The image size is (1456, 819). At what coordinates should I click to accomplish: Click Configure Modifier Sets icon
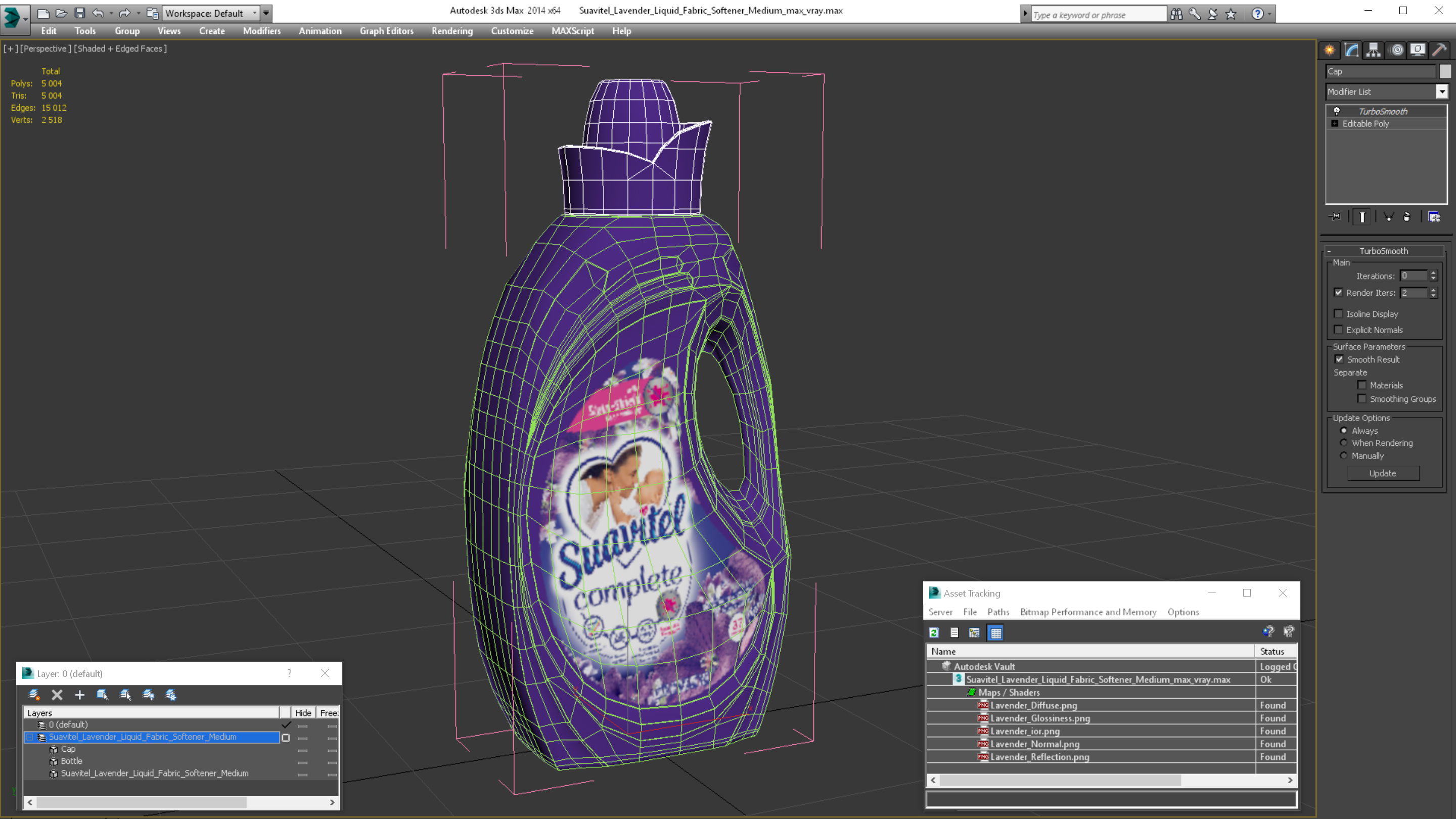(x=1434, y=216)
